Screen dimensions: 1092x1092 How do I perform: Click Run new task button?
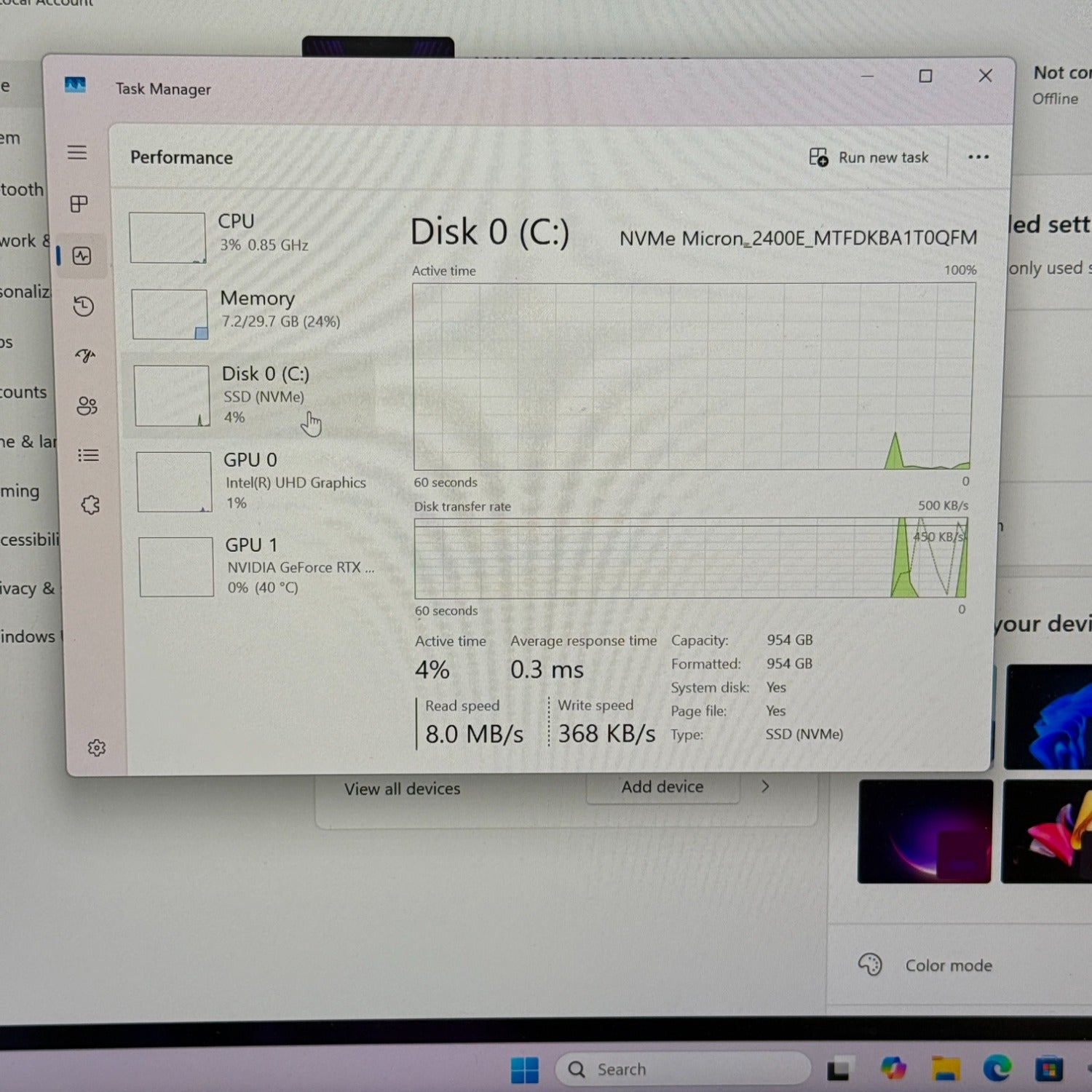point(869,157)
